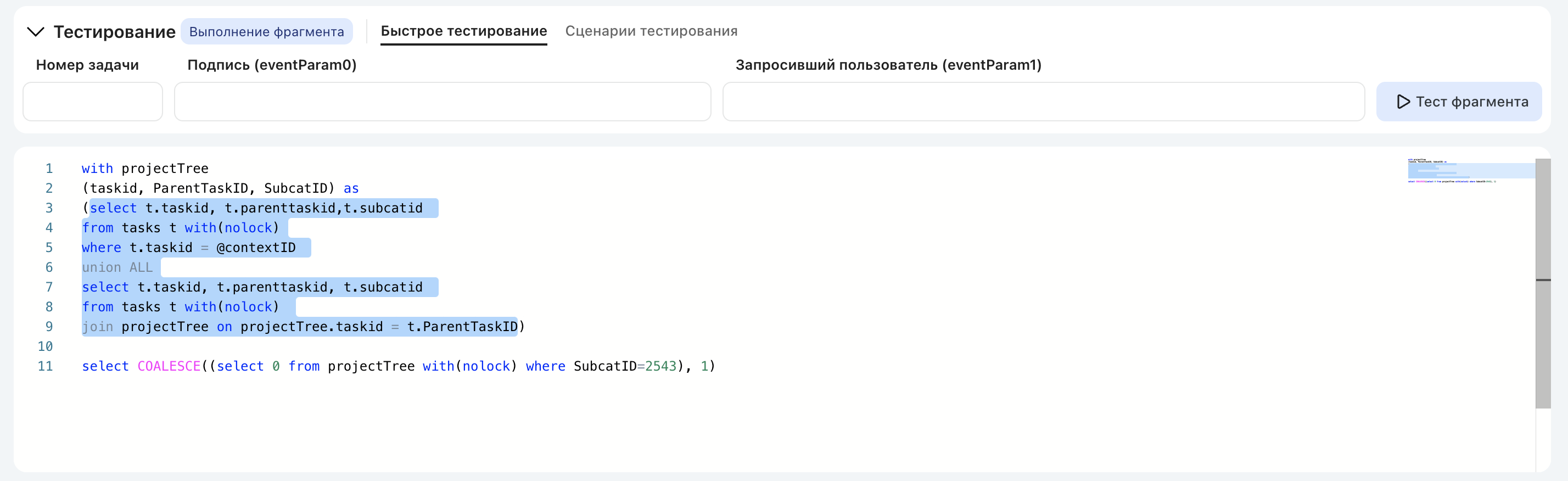Focus the Запросивший пользователь (eventParam1) field
This screenshot has height=481, width=1568.
1043,102
